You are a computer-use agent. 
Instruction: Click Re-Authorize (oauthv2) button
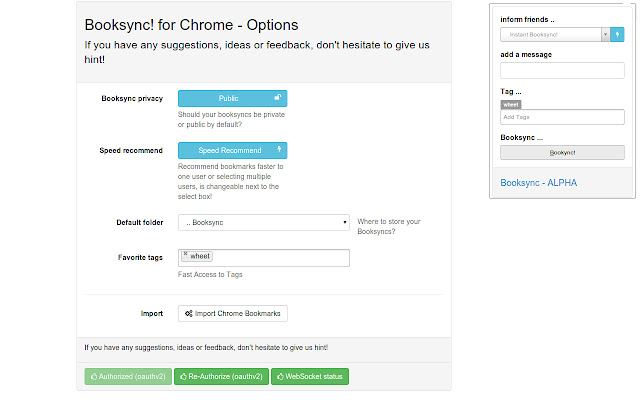coord(221,376)
